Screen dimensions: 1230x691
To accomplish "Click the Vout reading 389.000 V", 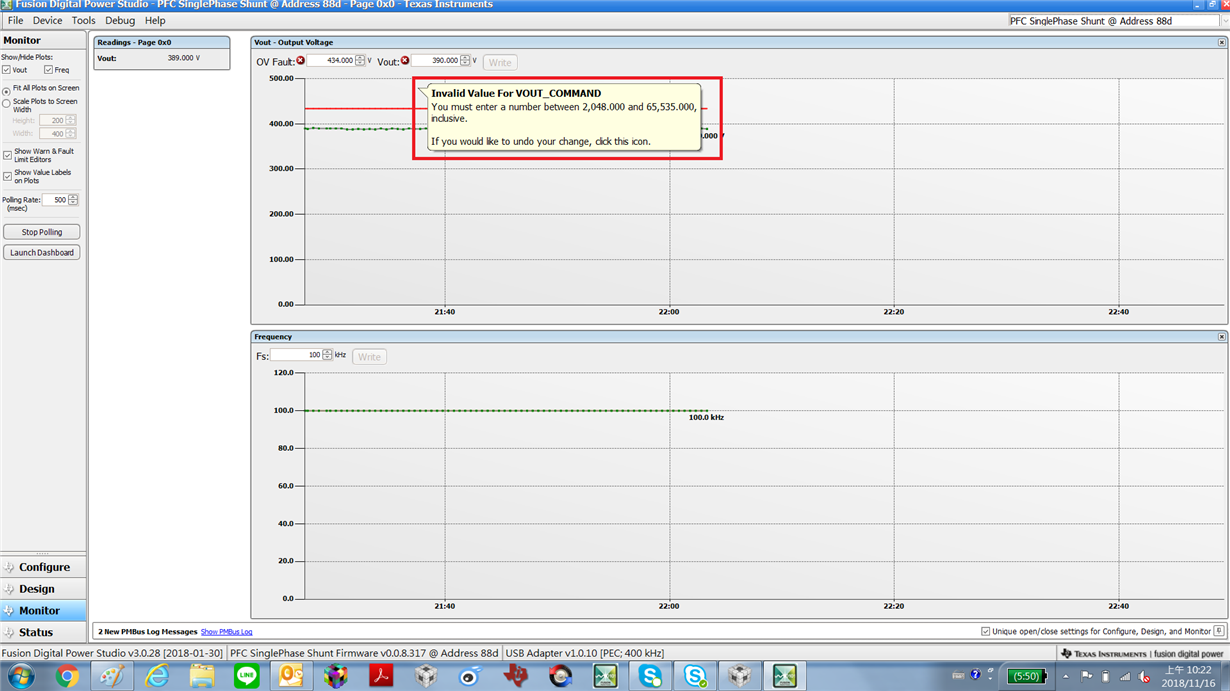I will point(184,58).
